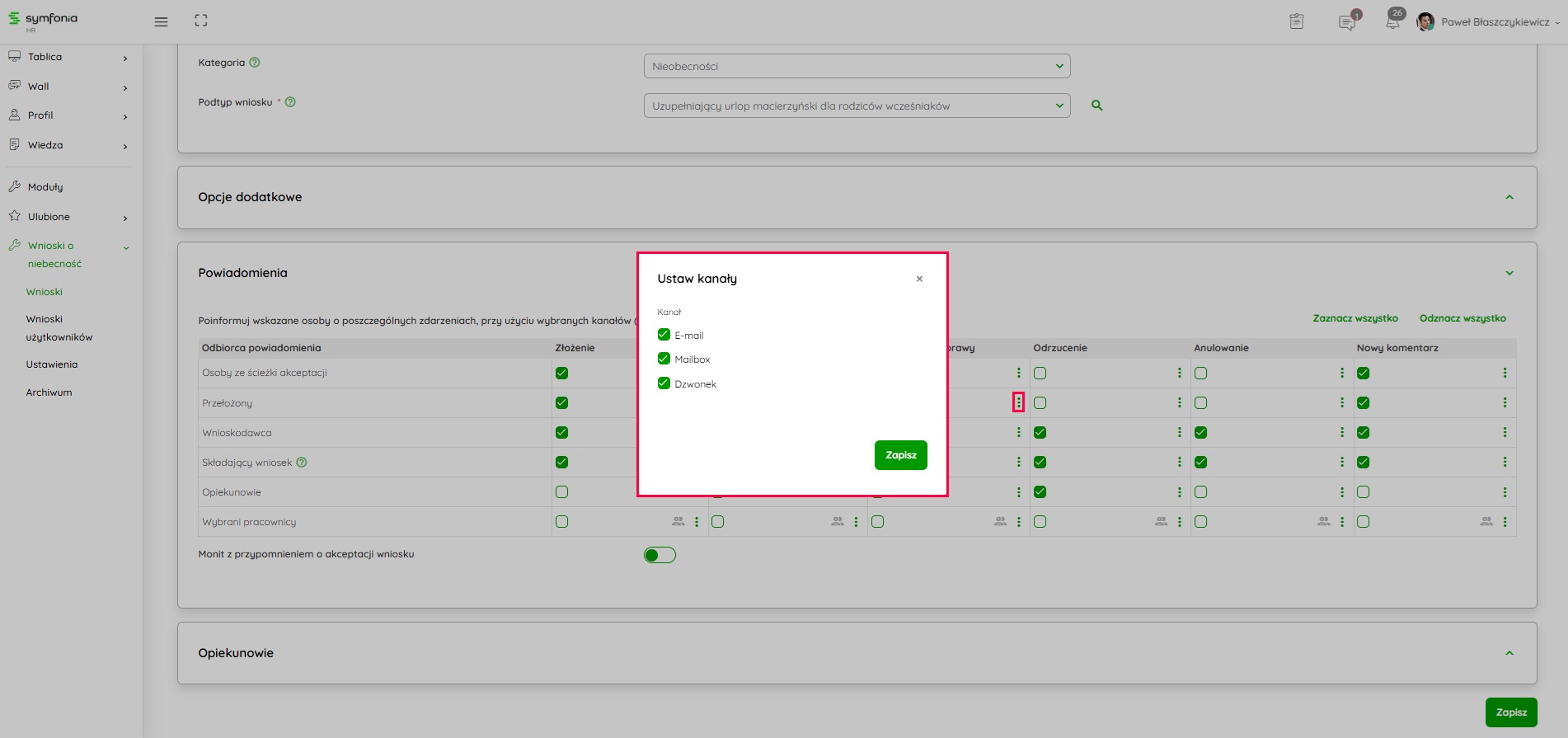Open the Kategoria dropdown
The height and width of the screenshot is (738, 1568).
coord(856,66)
